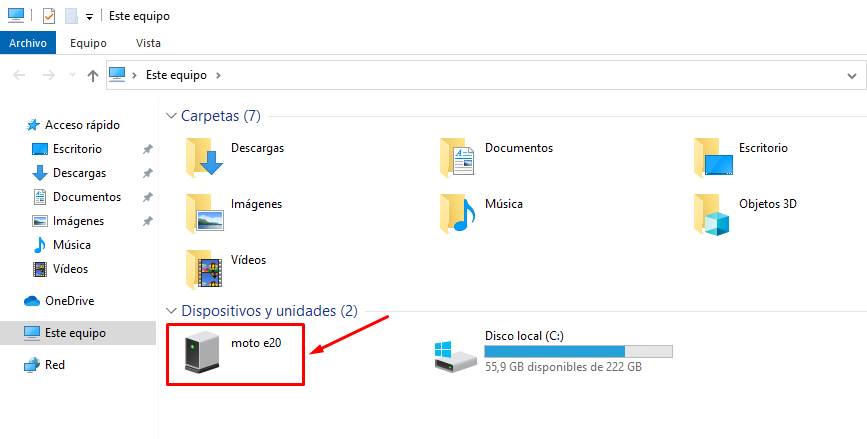Open the Objetos 3D folder

[x=713, y=211]
